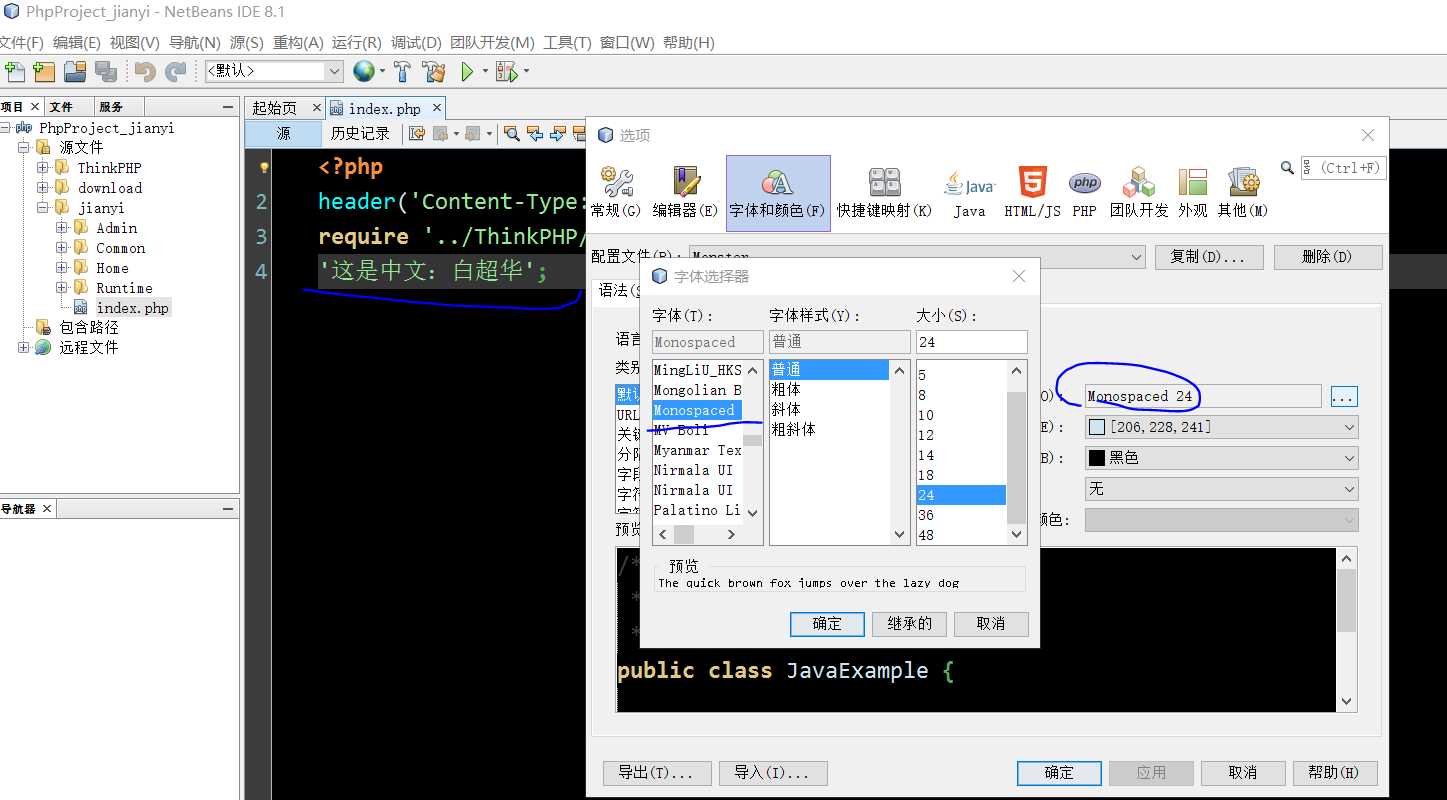The width and height of the screenshot is (1447, 800).
Task: Open the 工具(T) menu
Action: 567,43
